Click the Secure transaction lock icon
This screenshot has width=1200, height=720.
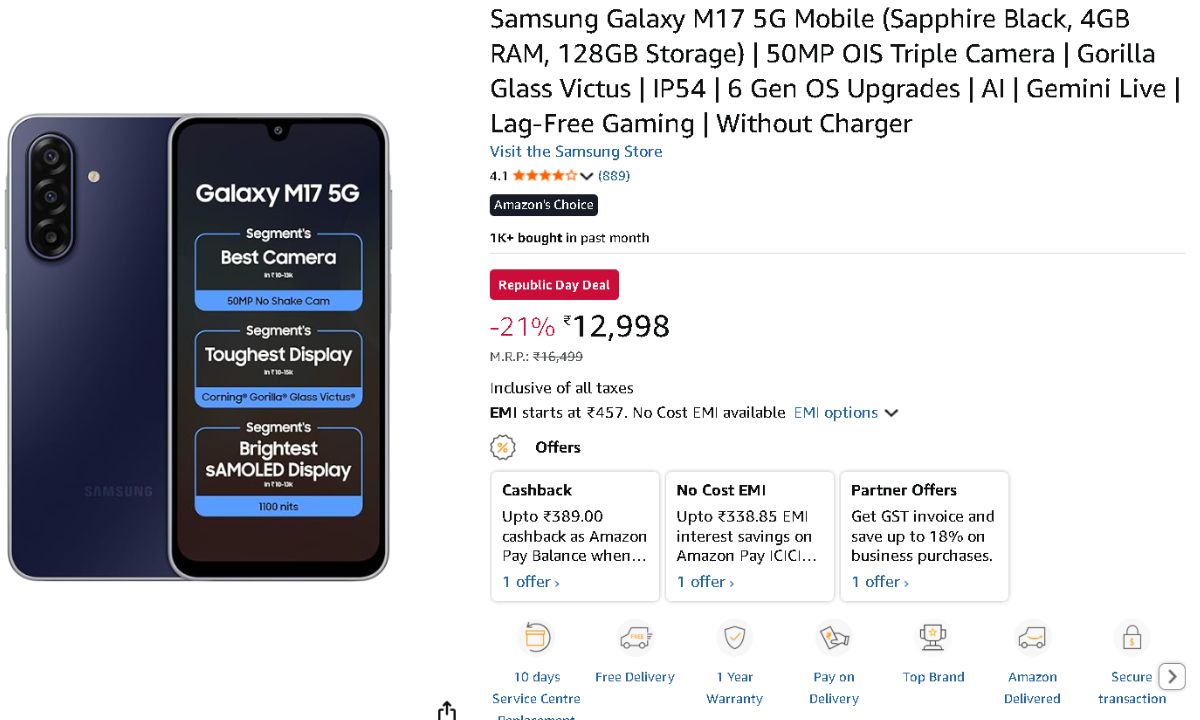click(1131, 637)
